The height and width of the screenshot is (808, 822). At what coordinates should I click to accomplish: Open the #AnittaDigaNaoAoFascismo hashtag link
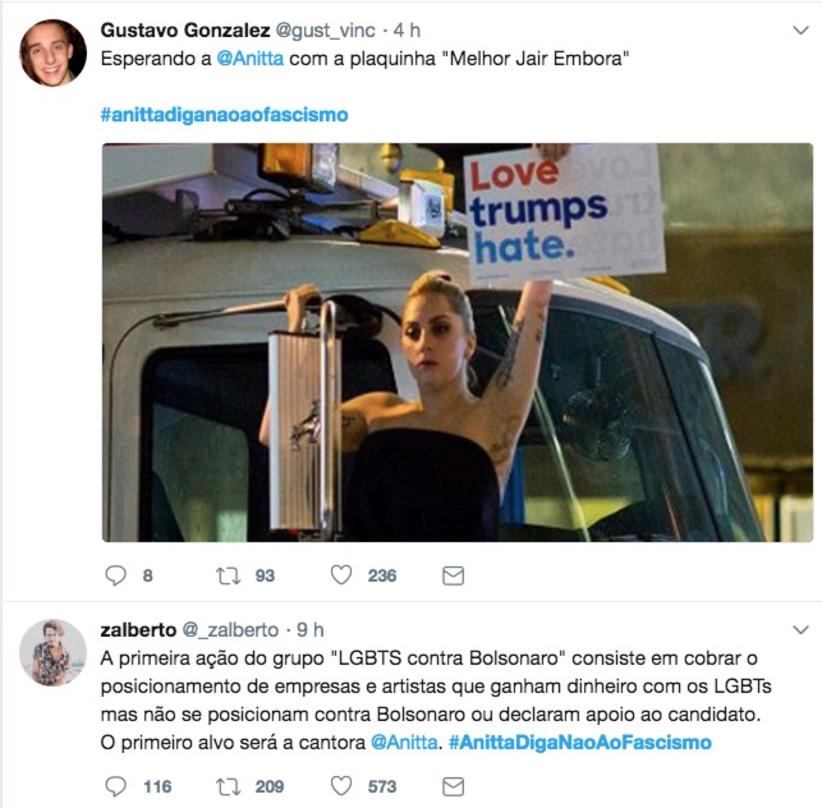[x=580, y=742]
